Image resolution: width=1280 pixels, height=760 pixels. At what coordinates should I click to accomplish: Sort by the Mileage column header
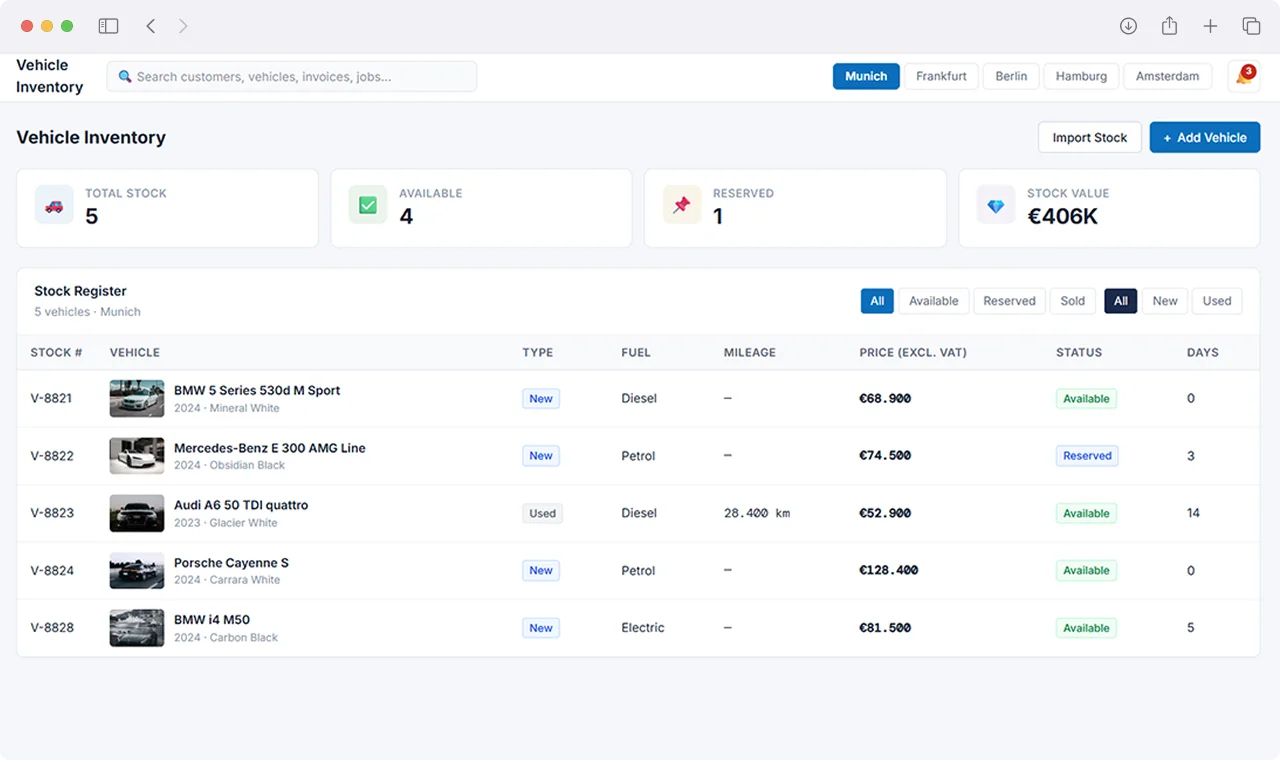(750, 352)
